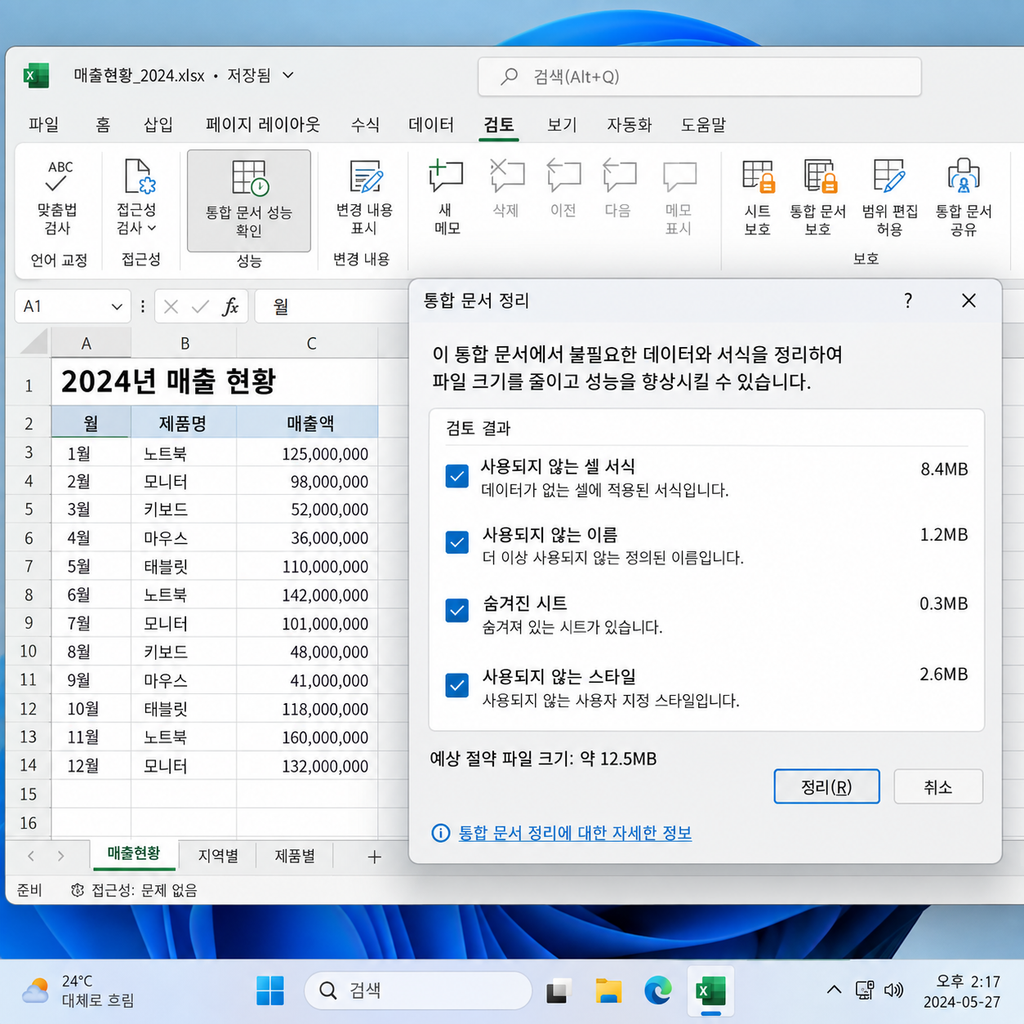Click formula bar options dots
1024x1024 pixels.
click(142, 306)
